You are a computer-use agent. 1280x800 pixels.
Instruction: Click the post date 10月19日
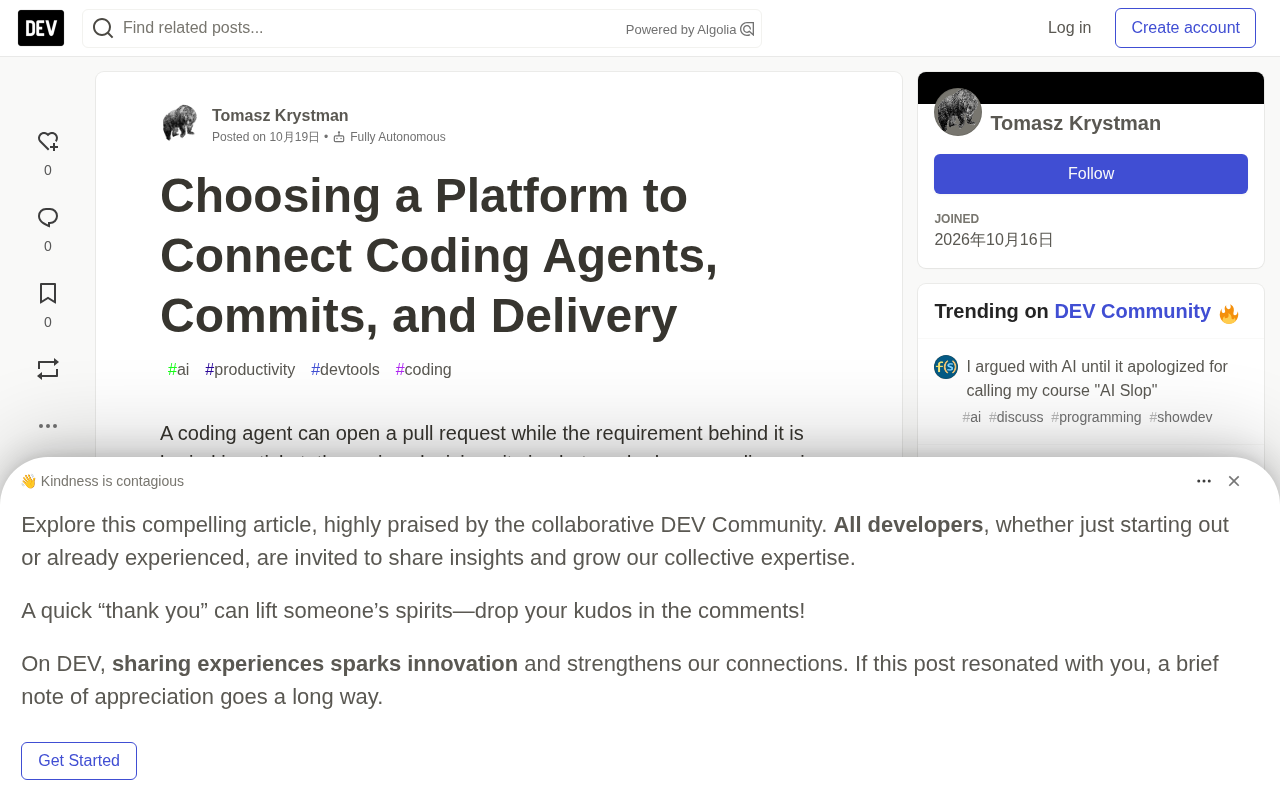[294, 137]
